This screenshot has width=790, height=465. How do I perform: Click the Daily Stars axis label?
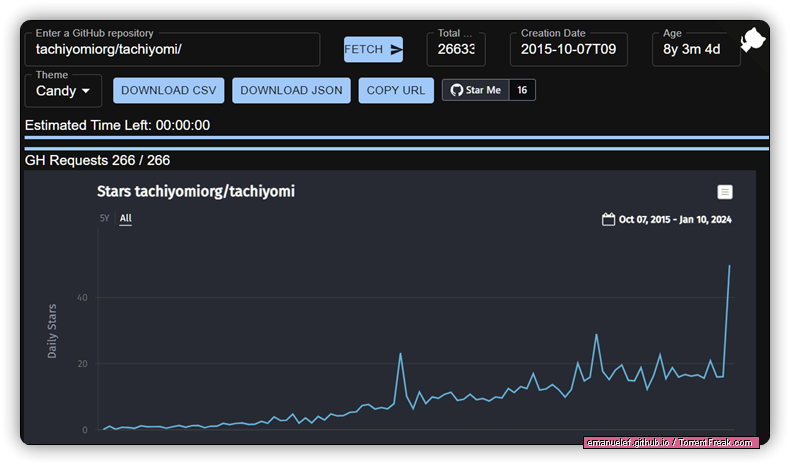[52, 331]
